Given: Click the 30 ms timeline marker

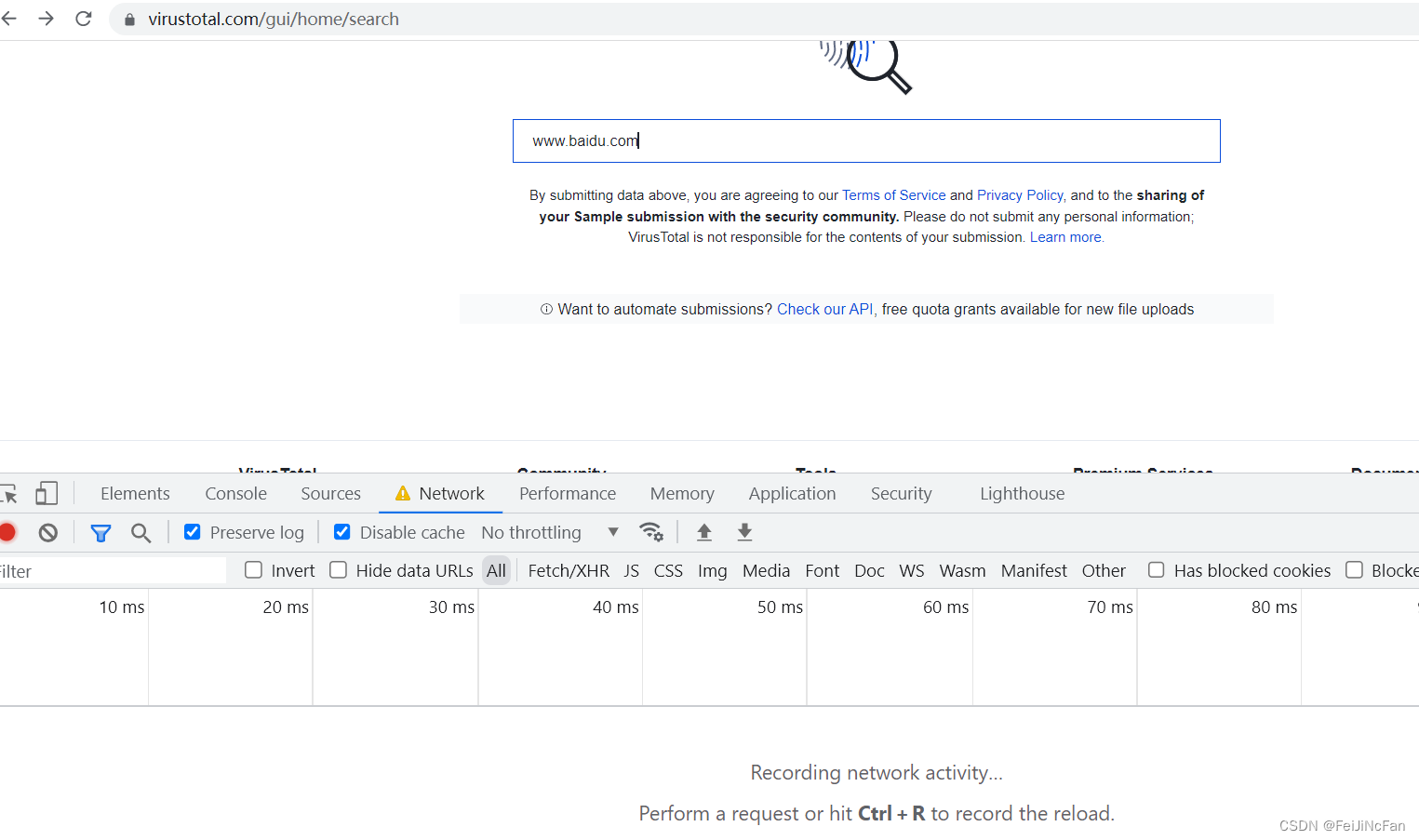Looking at the screenshot, I should coord(451,607).
